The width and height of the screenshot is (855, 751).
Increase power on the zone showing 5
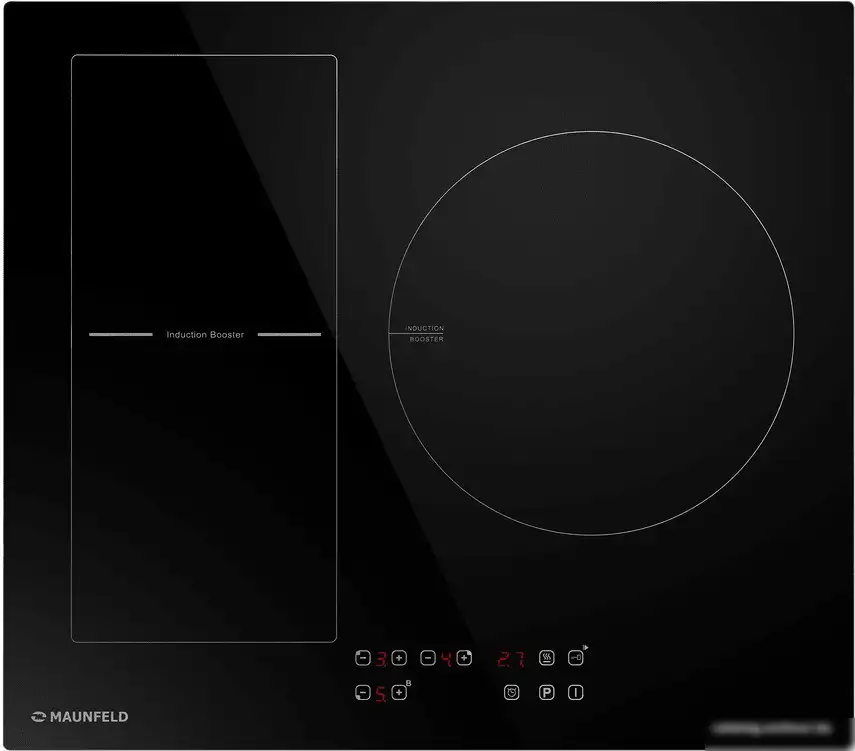click(399, 692)
